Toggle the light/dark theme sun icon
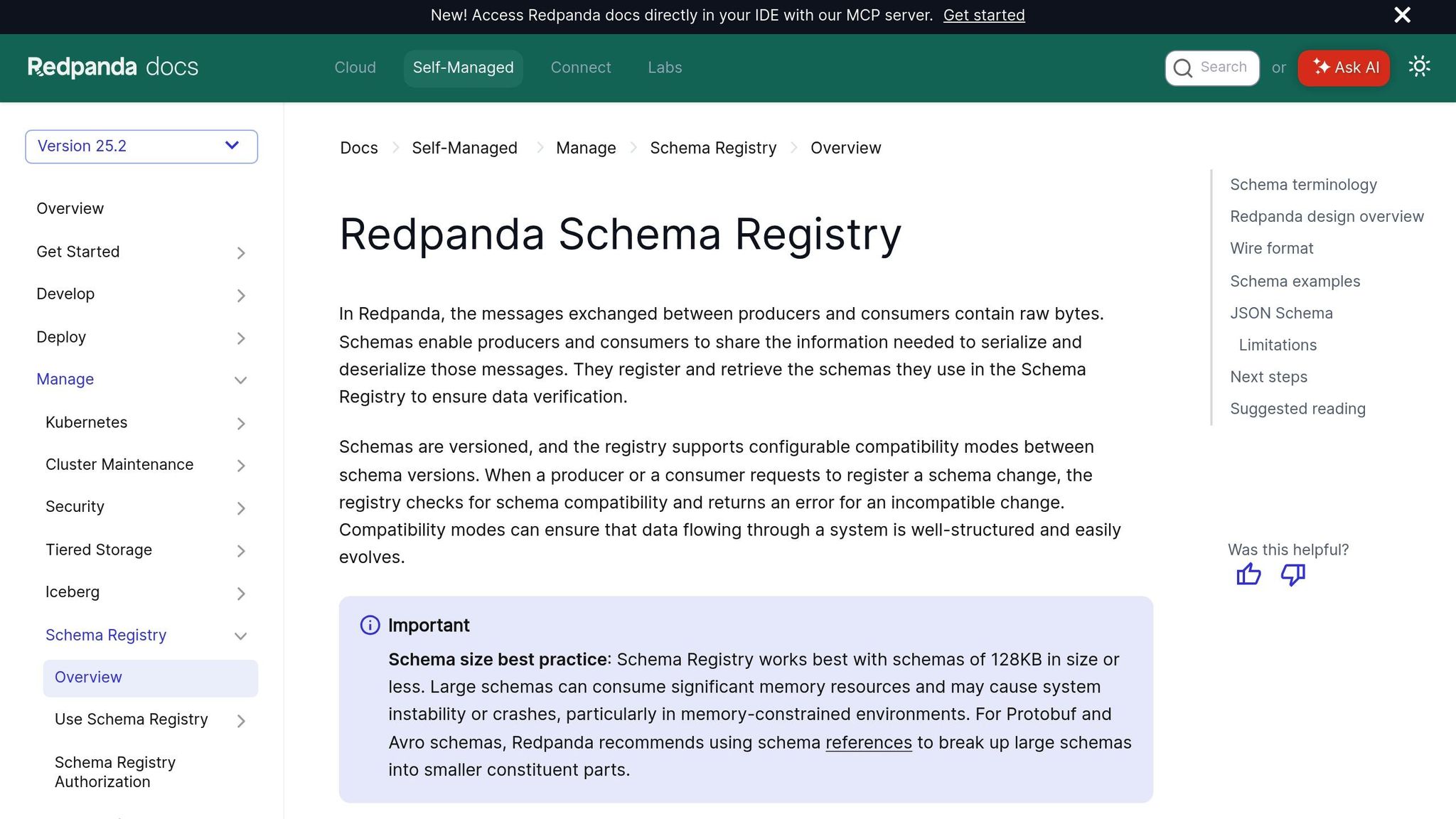This screenshot has width=1456, height=819. (x=1419, y=67)
